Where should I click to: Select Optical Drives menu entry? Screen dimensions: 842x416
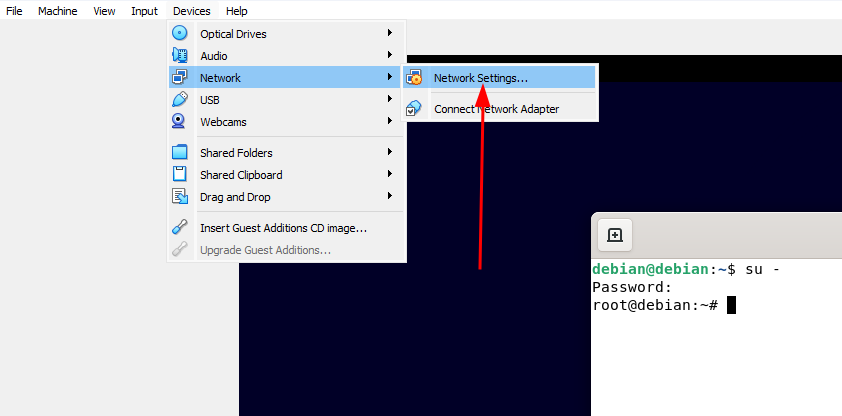point(286,33)
